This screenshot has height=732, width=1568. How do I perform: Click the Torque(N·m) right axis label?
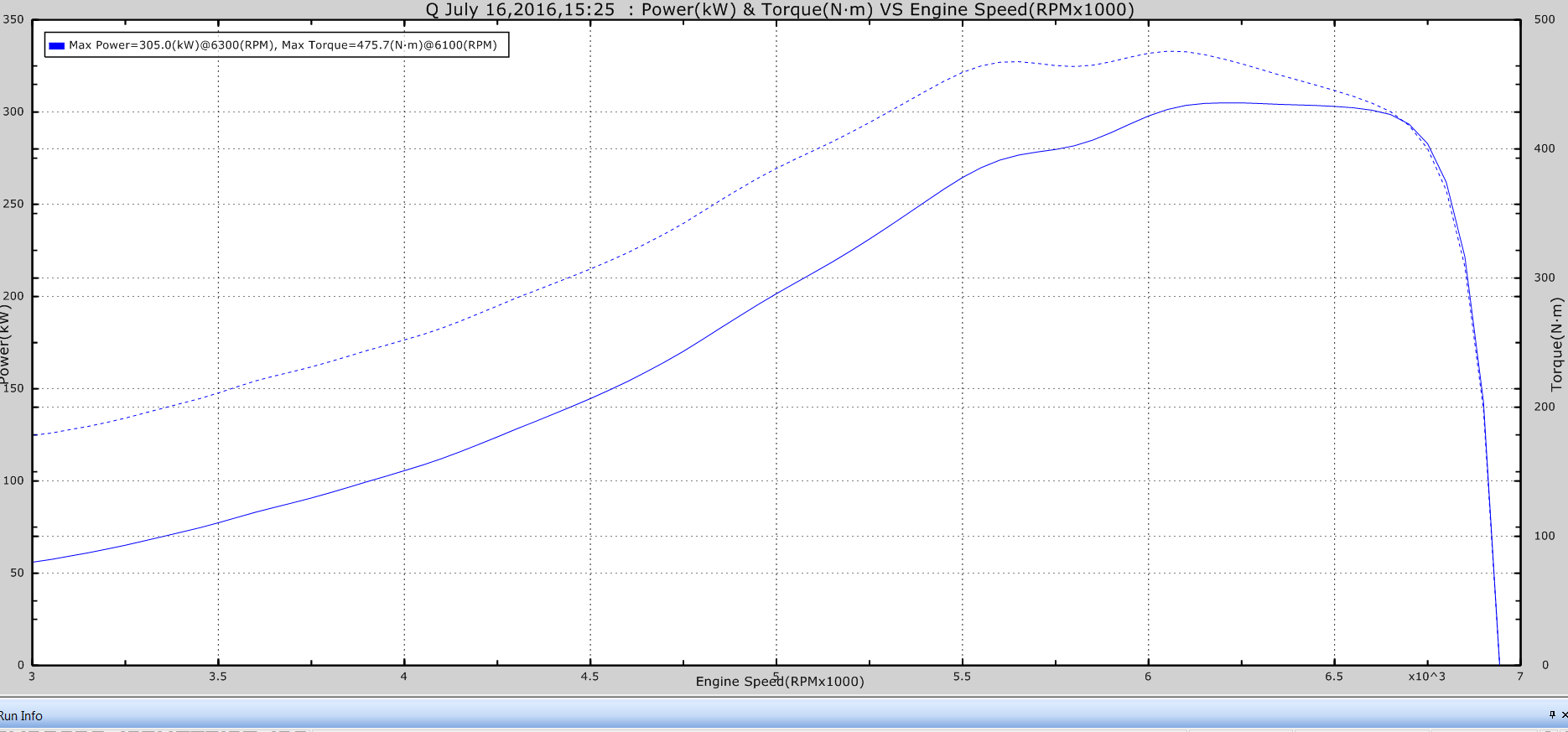1557,344
